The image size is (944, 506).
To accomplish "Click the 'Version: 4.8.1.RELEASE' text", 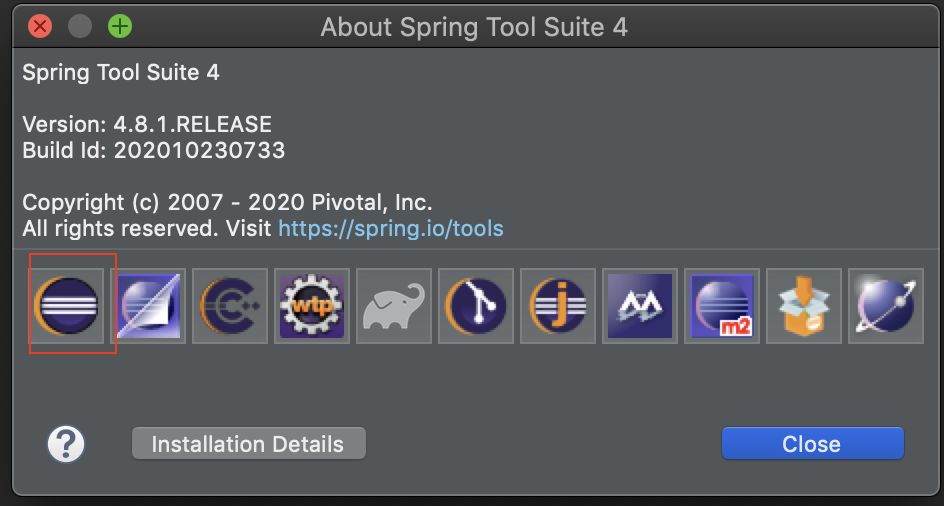I will click(147, 125).
